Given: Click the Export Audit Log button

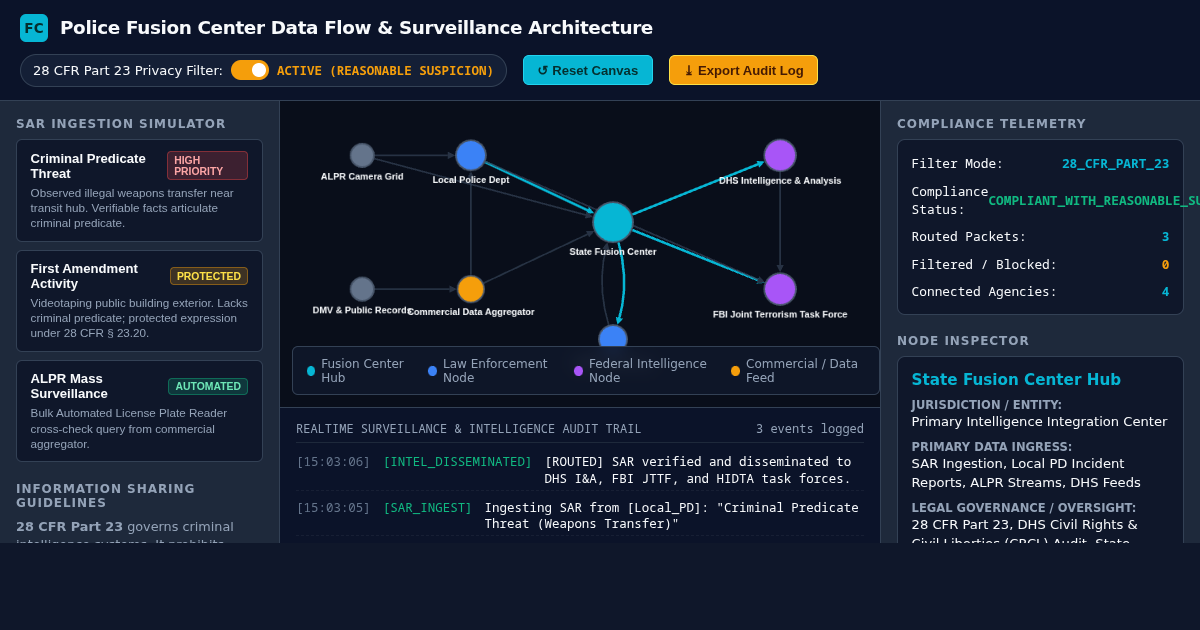Looking at the screenshot, I should pos(743,70).
